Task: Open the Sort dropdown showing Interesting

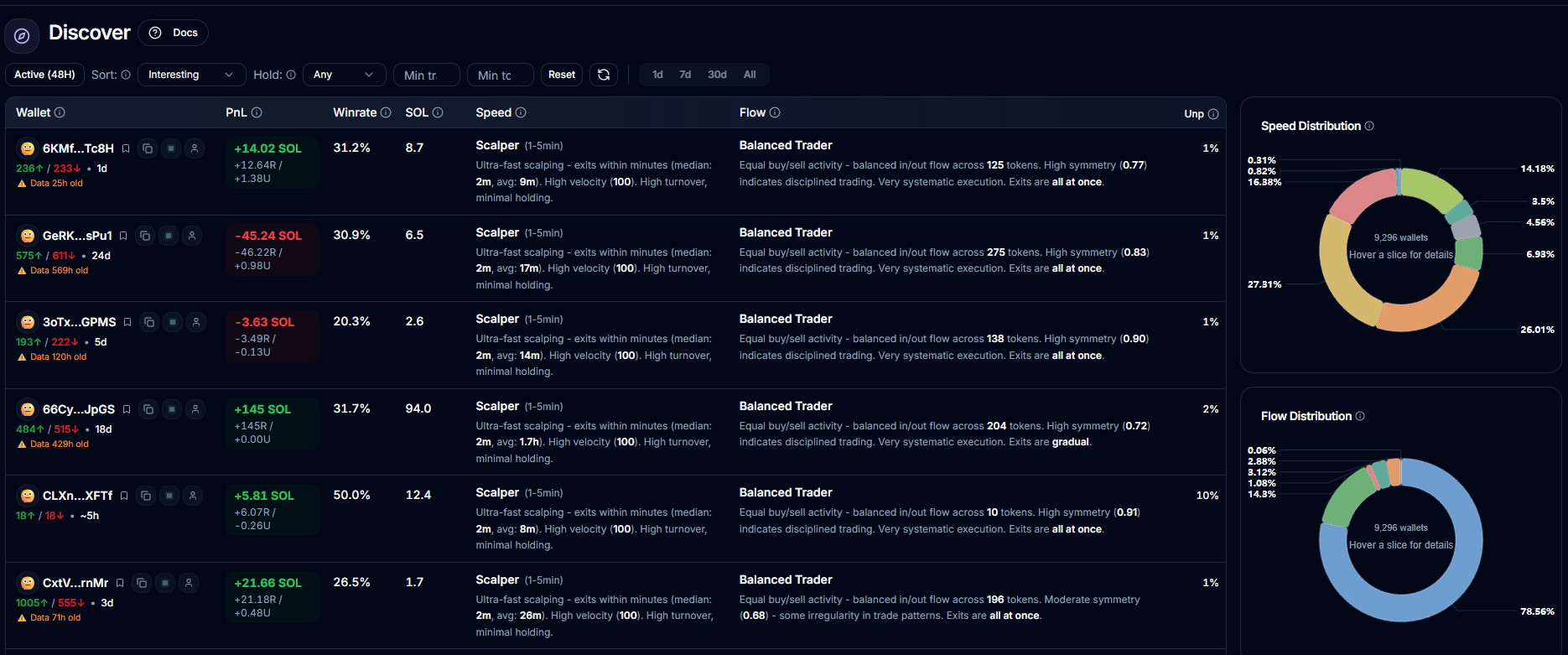Action: click(x=191, y=75)
